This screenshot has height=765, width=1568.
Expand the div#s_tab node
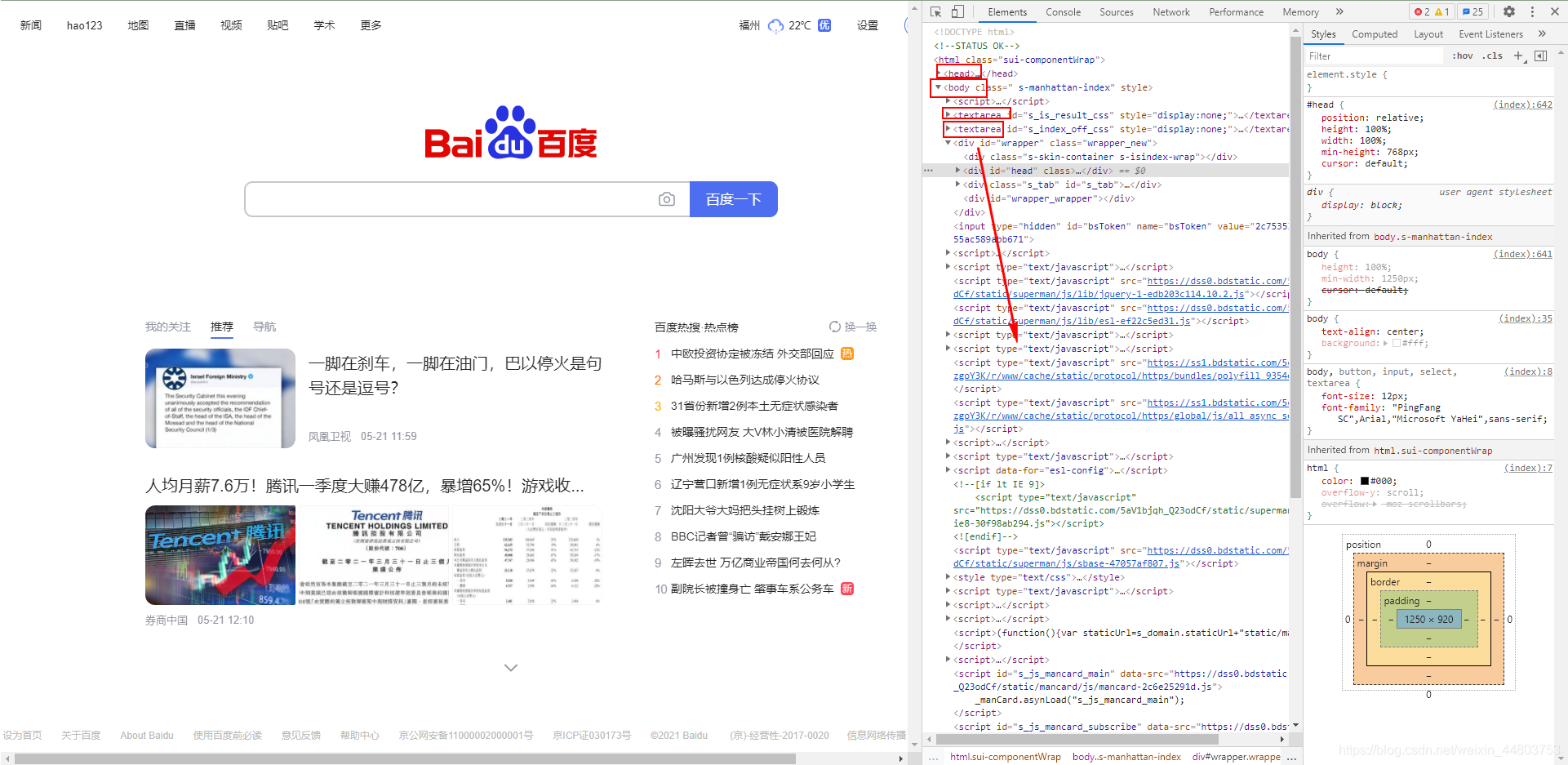pos(957,185)
